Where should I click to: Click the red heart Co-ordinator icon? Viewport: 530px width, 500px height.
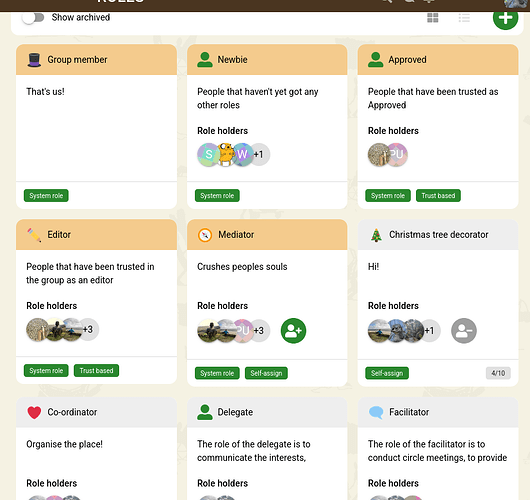pos(34,412)
